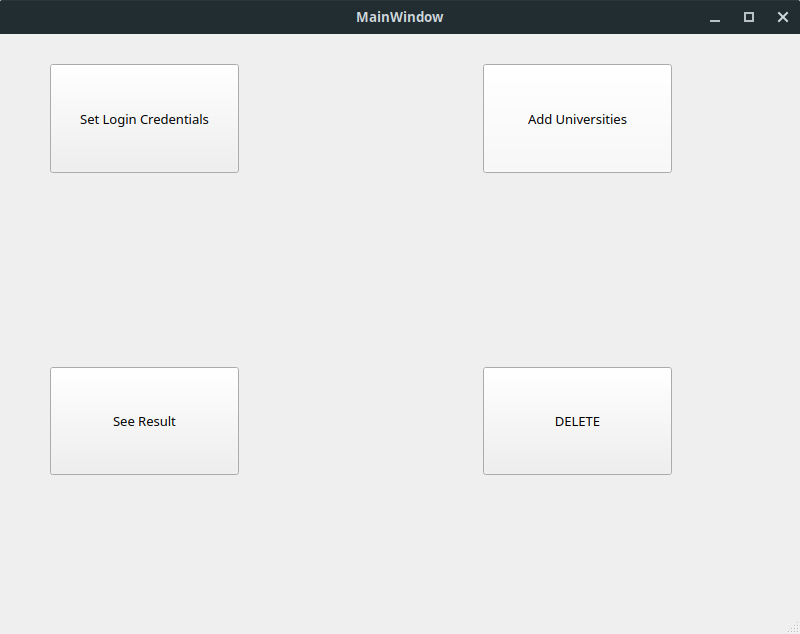The height and width of the screenshot is (634, 800).
Task: Click the DELETE button
Action: point(577,421)
